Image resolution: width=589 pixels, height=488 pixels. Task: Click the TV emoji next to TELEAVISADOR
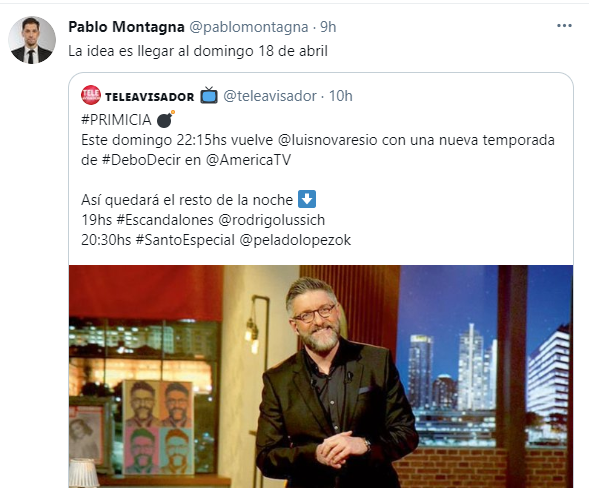tap(209, 95)
